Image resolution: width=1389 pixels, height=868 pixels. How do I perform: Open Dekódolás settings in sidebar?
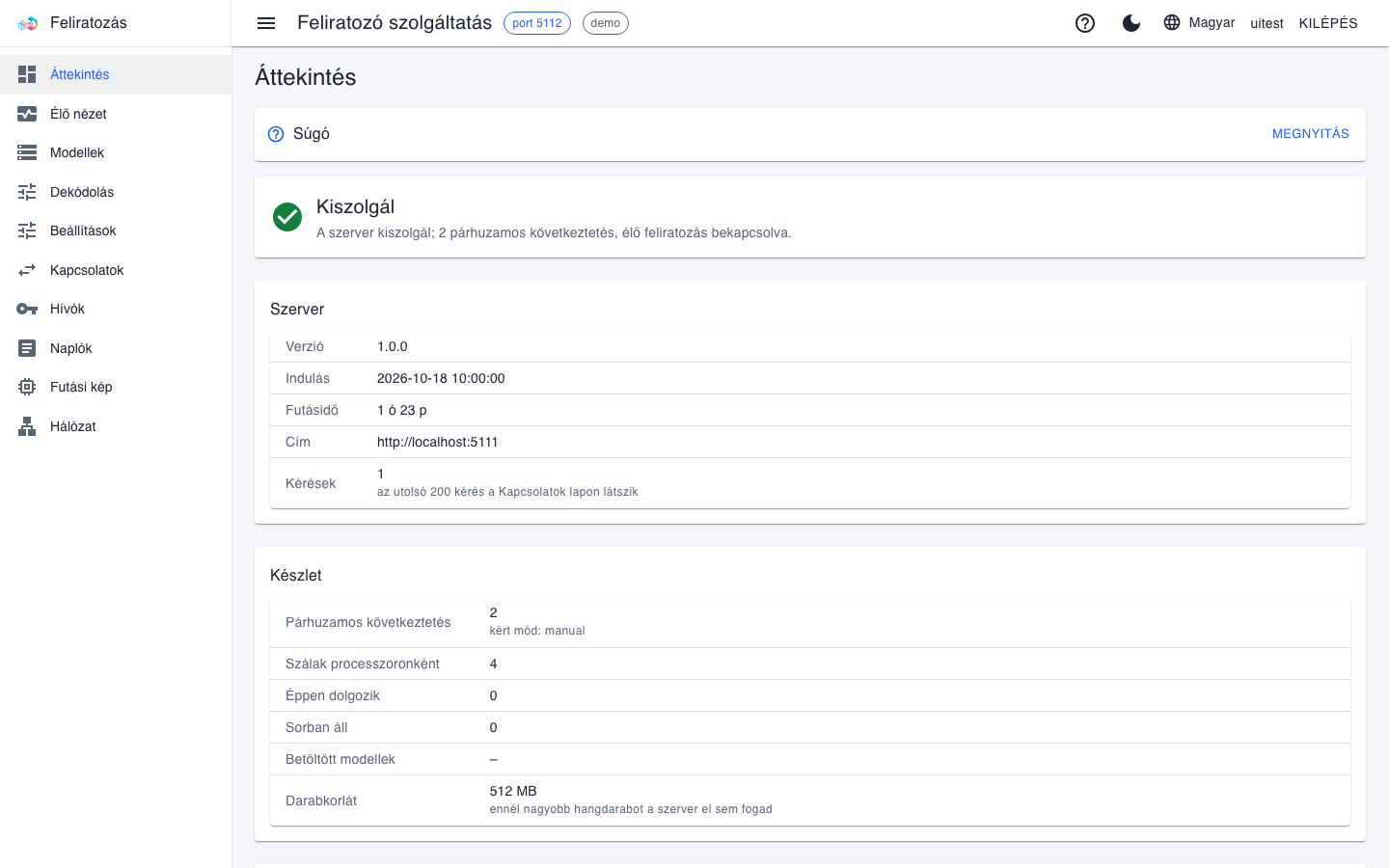click(116, 192)
